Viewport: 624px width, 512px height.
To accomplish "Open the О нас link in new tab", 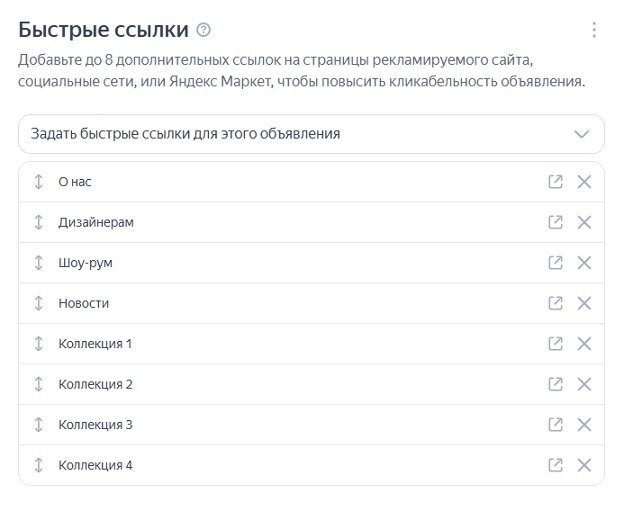I will [x=555, y=182].
